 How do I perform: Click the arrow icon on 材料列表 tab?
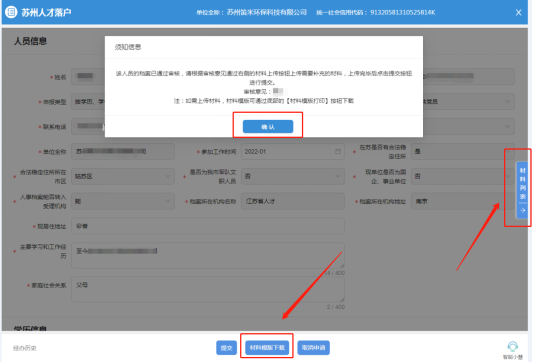(523, 210)
